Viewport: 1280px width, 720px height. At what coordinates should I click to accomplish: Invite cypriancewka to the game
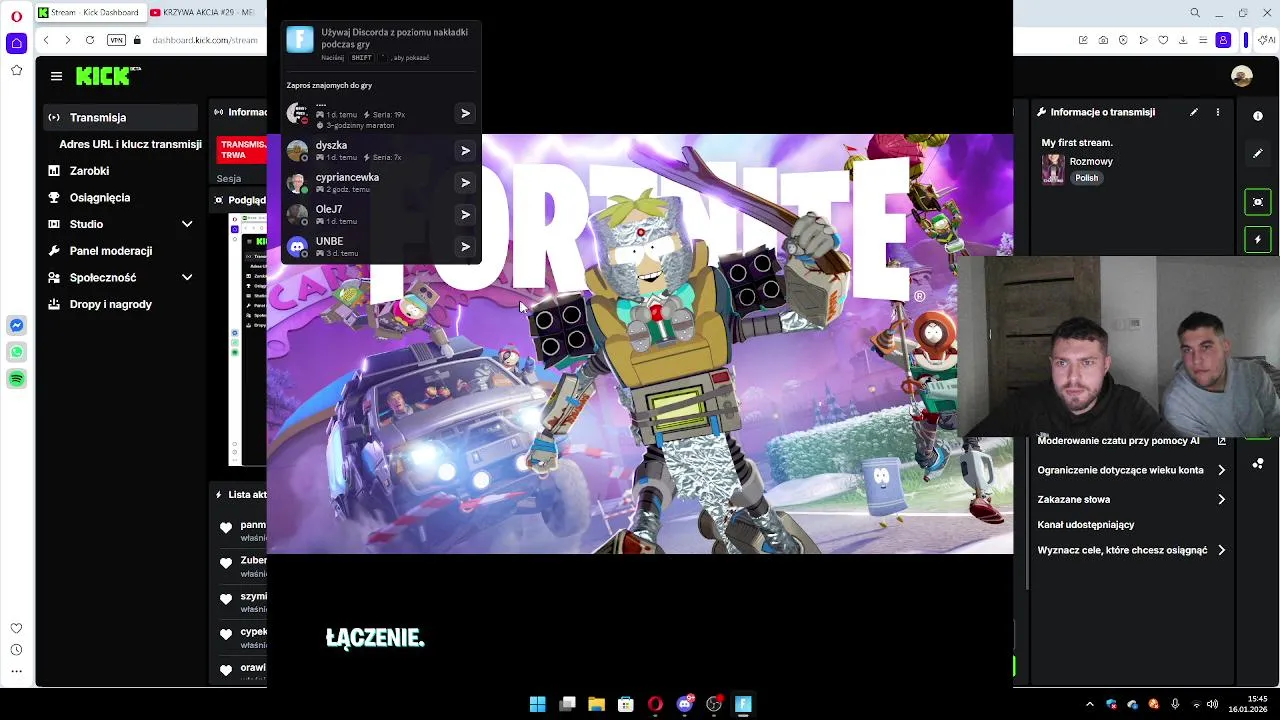(x=465, y=183)
